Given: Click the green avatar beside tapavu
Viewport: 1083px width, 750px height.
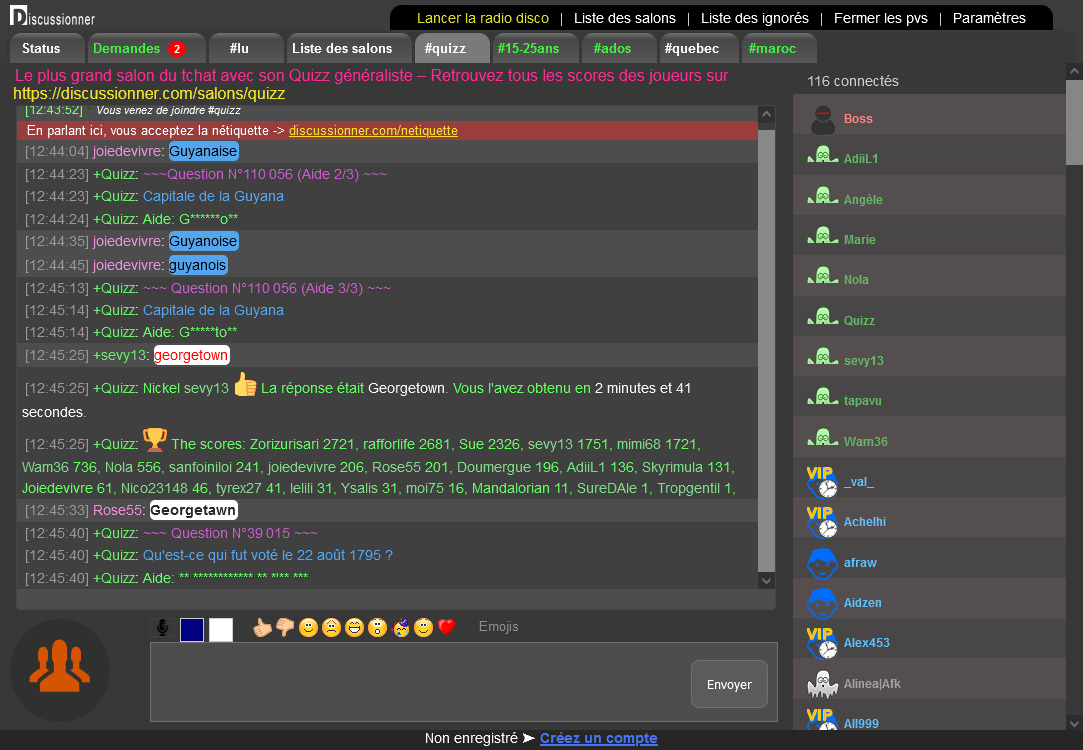Looking at the screenshot, I should [x=823, y=398].
